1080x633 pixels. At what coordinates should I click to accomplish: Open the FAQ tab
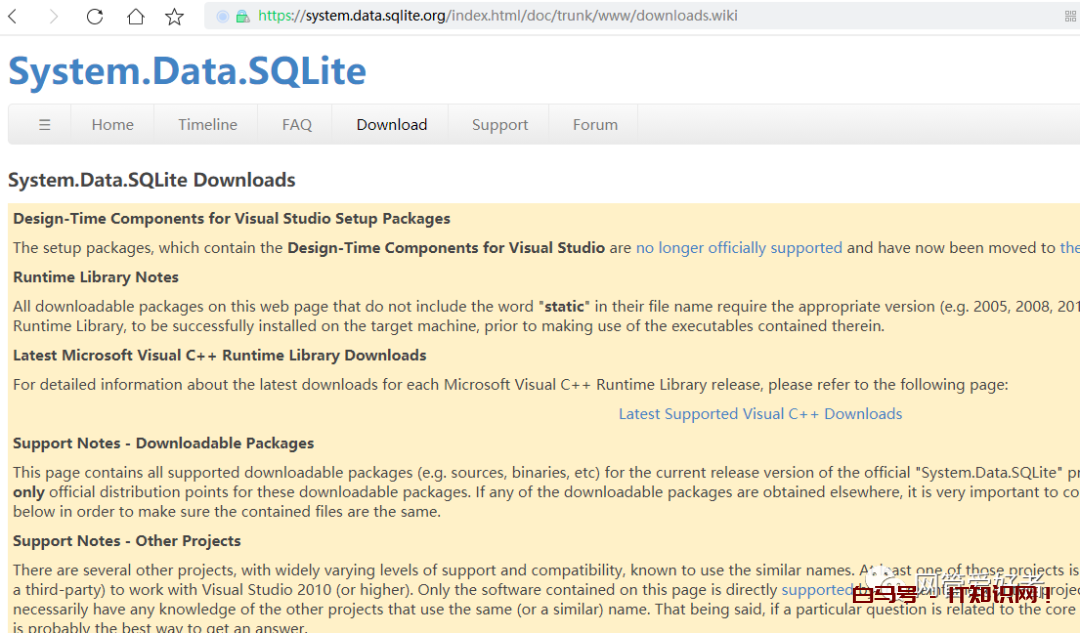(297, 125)
